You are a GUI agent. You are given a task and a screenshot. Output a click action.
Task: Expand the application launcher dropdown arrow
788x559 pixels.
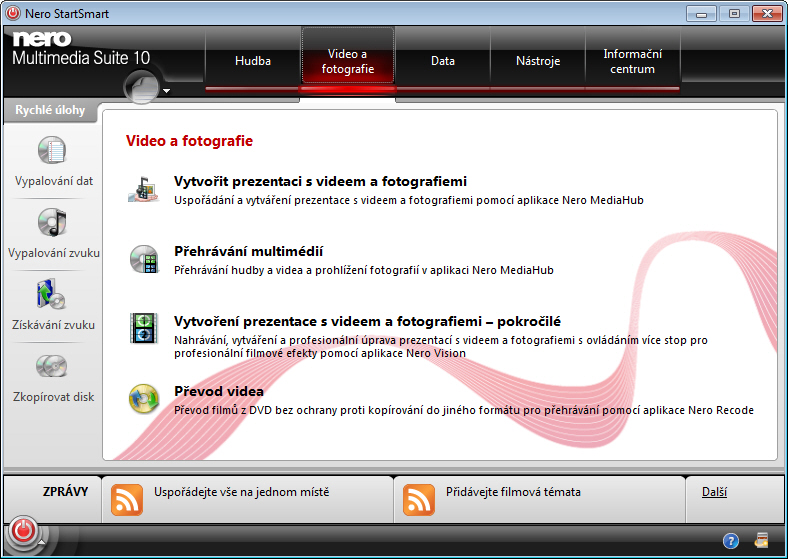point(167,91)
